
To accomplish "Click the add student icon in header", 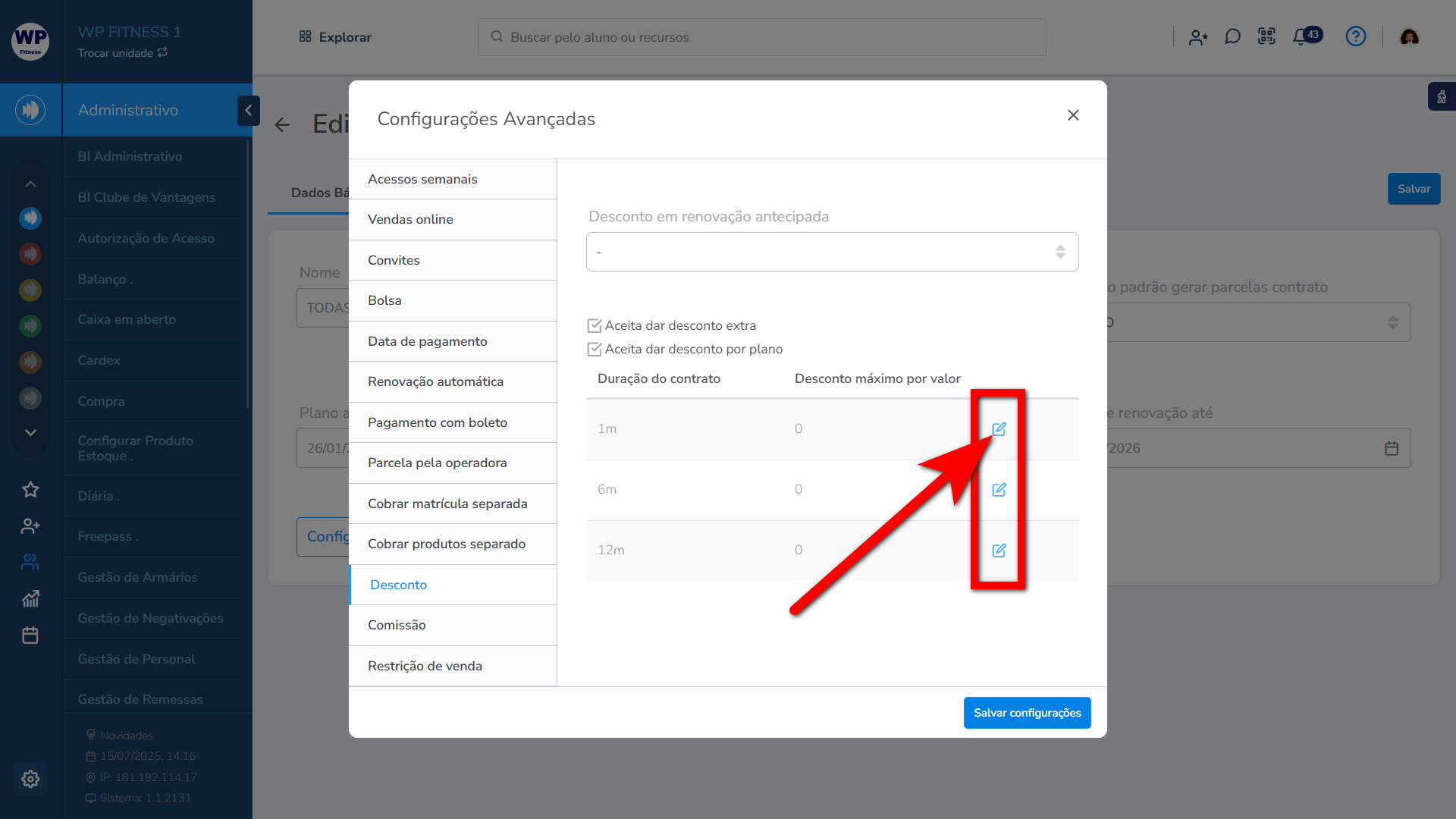I will point(1198,36).
